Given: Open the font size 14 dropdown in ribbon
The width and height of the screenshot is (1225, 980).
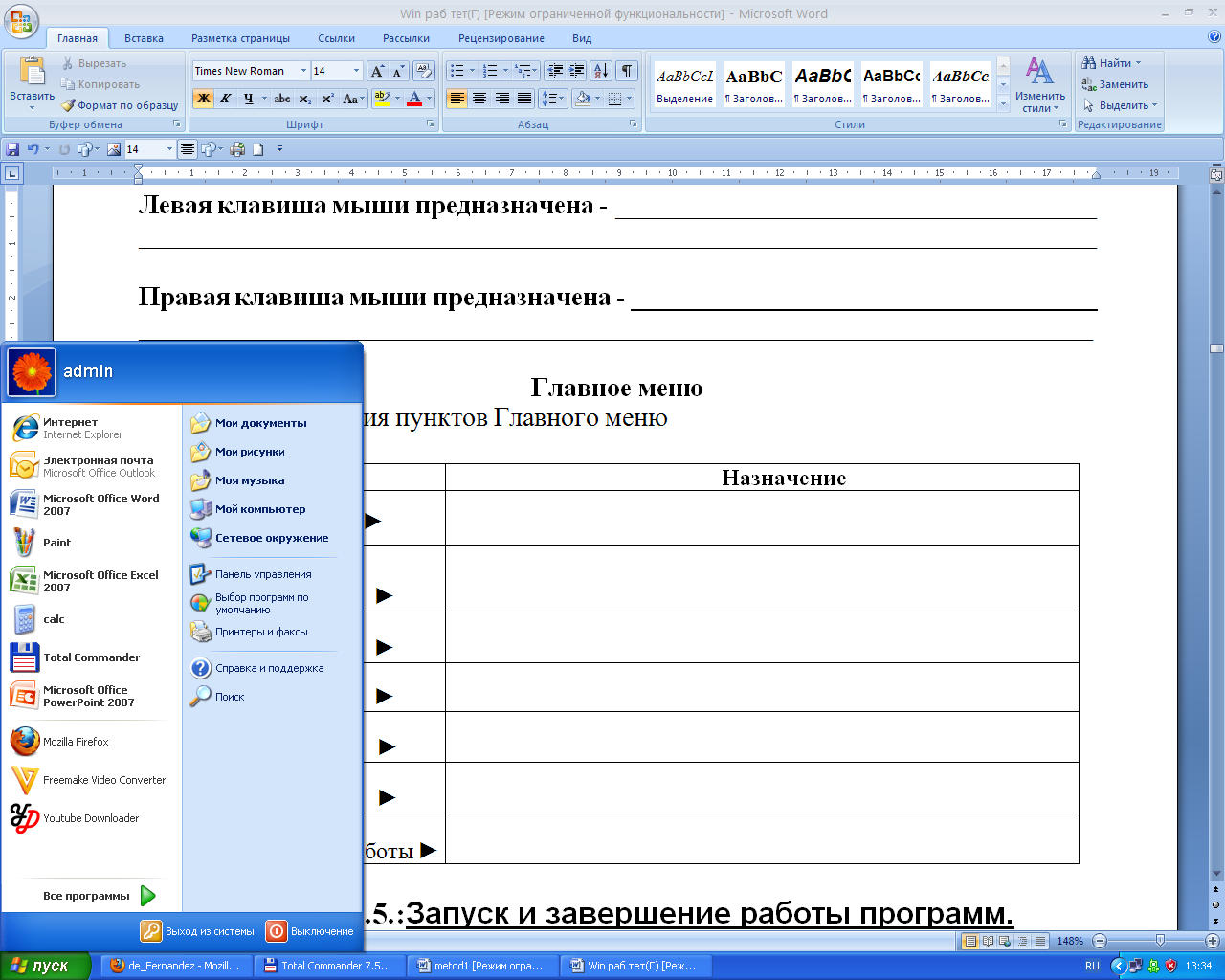Looking at the screenshot, I should coord(357,71).
